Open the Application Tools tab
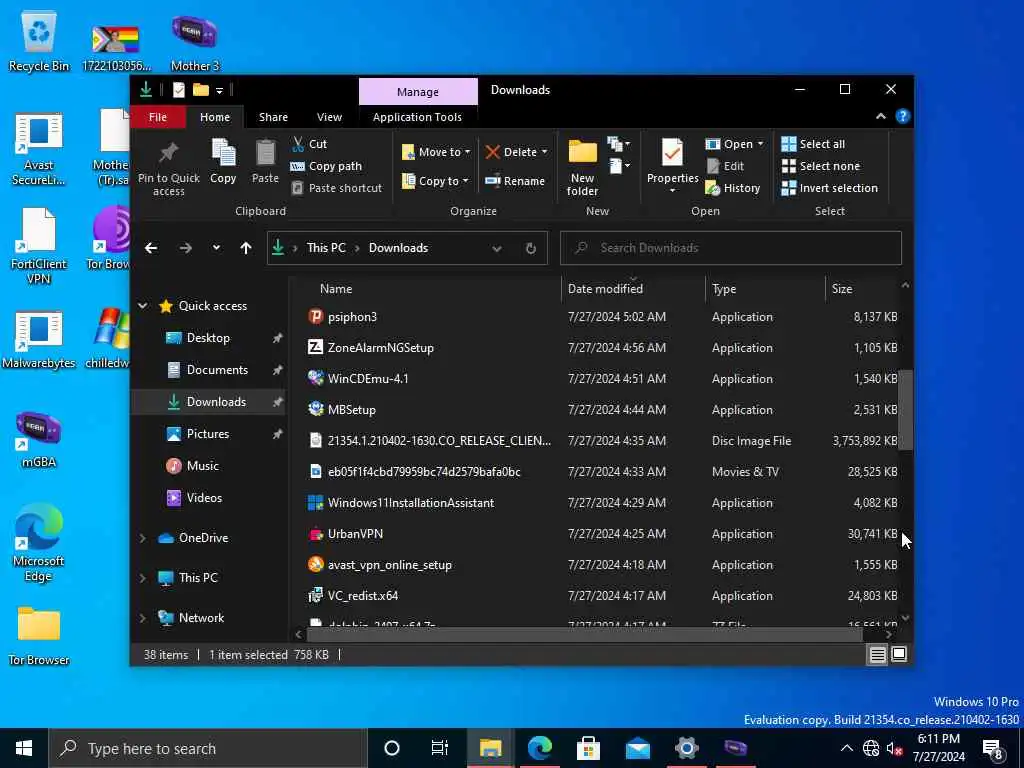 pyautogui.click(x=417, y=117)
